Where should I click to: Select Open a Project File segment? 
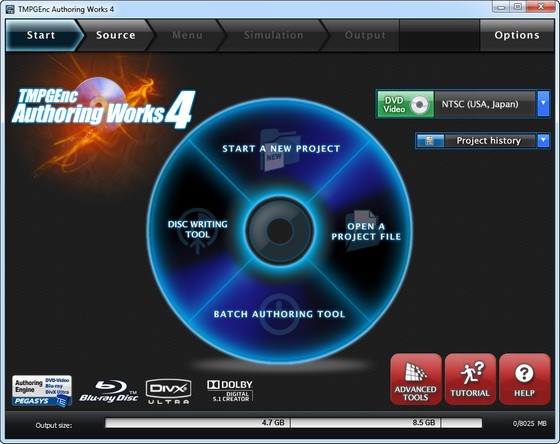[366, 231]
